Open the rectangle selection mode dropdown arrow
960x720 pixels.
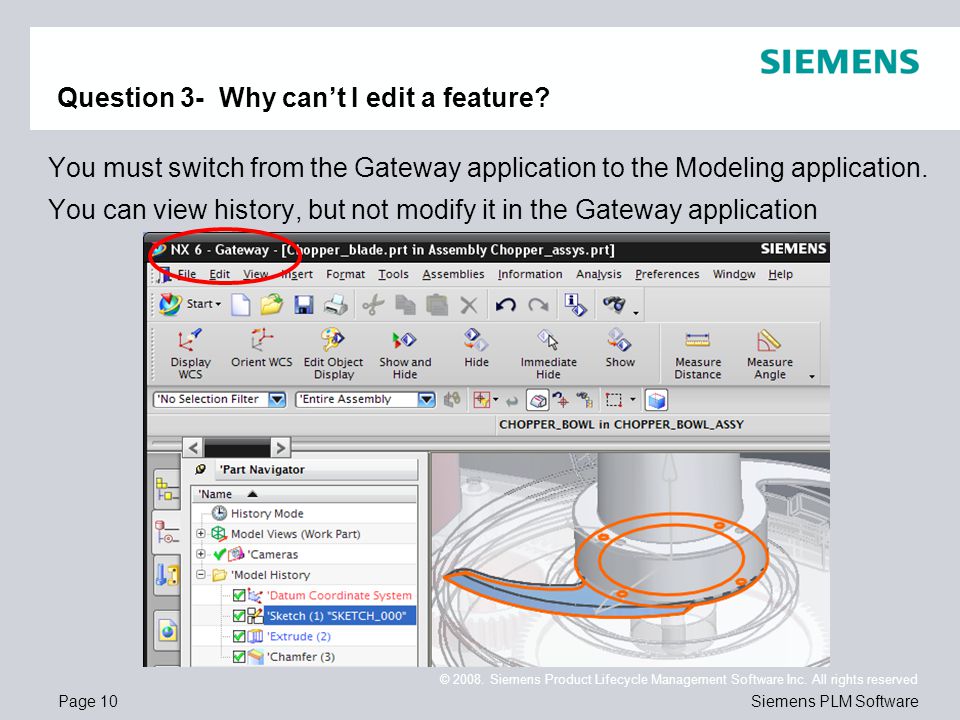pyautogui.click(x=632, y=400)
